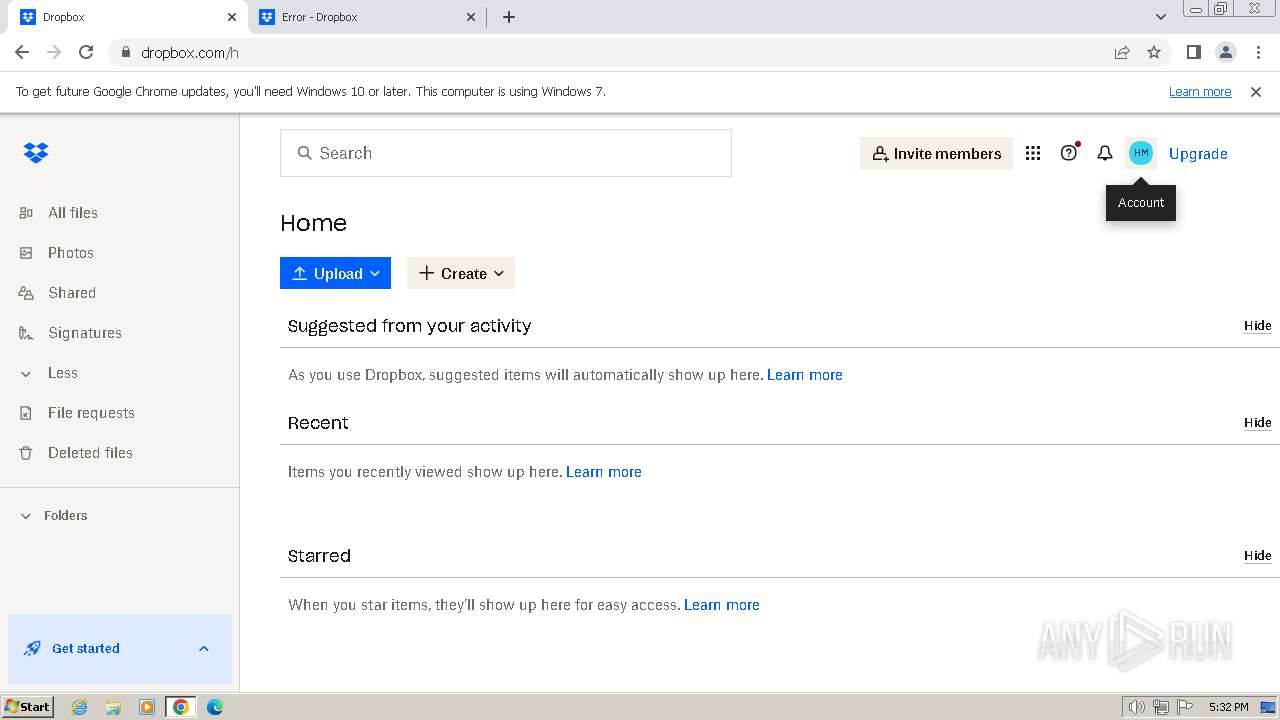1280x720 pixels.
Task: Click the site lock icon
Action: [125, 52]
